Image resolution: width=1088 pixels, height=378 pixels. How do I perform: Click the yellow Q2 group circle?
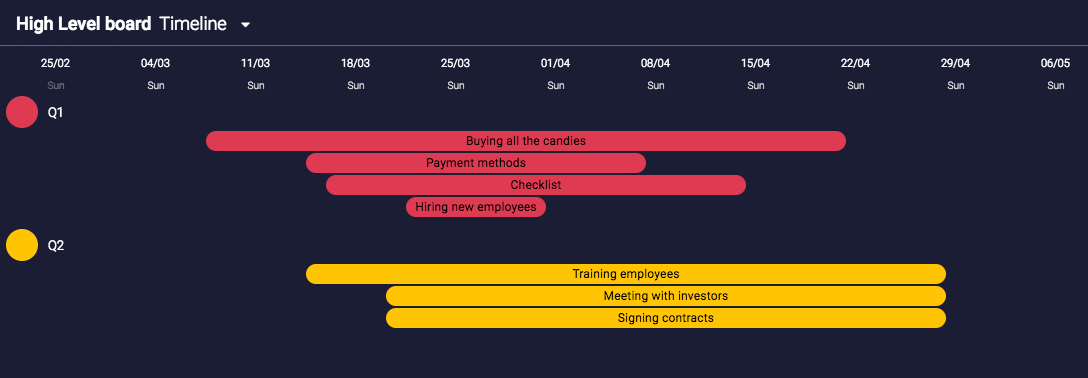[22, 245]
